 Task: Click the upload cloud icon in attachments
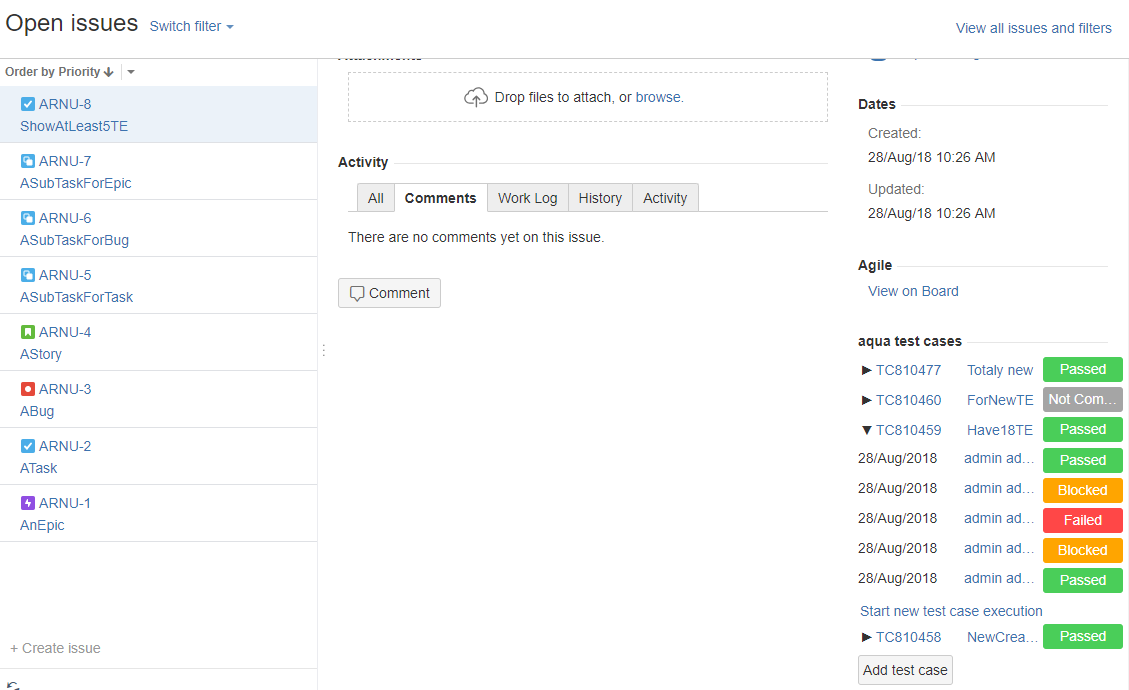click(x=476, y=97)
